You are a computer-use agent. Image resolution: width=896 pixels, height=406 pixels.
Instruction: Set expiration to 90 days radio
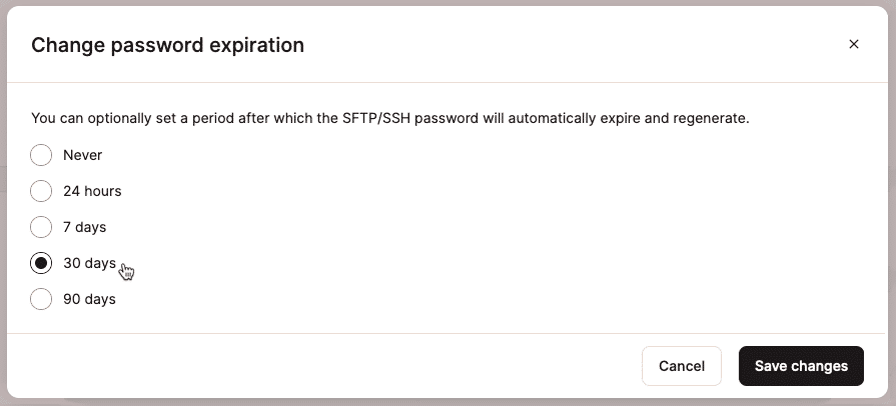coord(41,299)
